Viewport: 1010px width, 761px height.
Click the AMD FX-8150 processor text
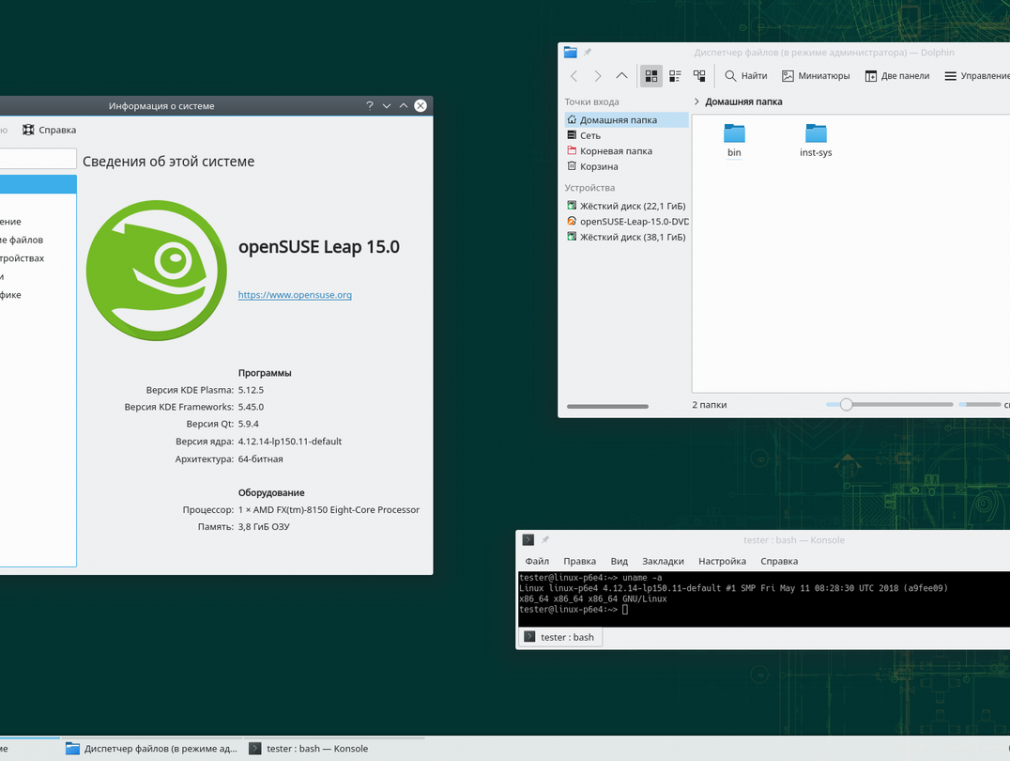point(329,510)
